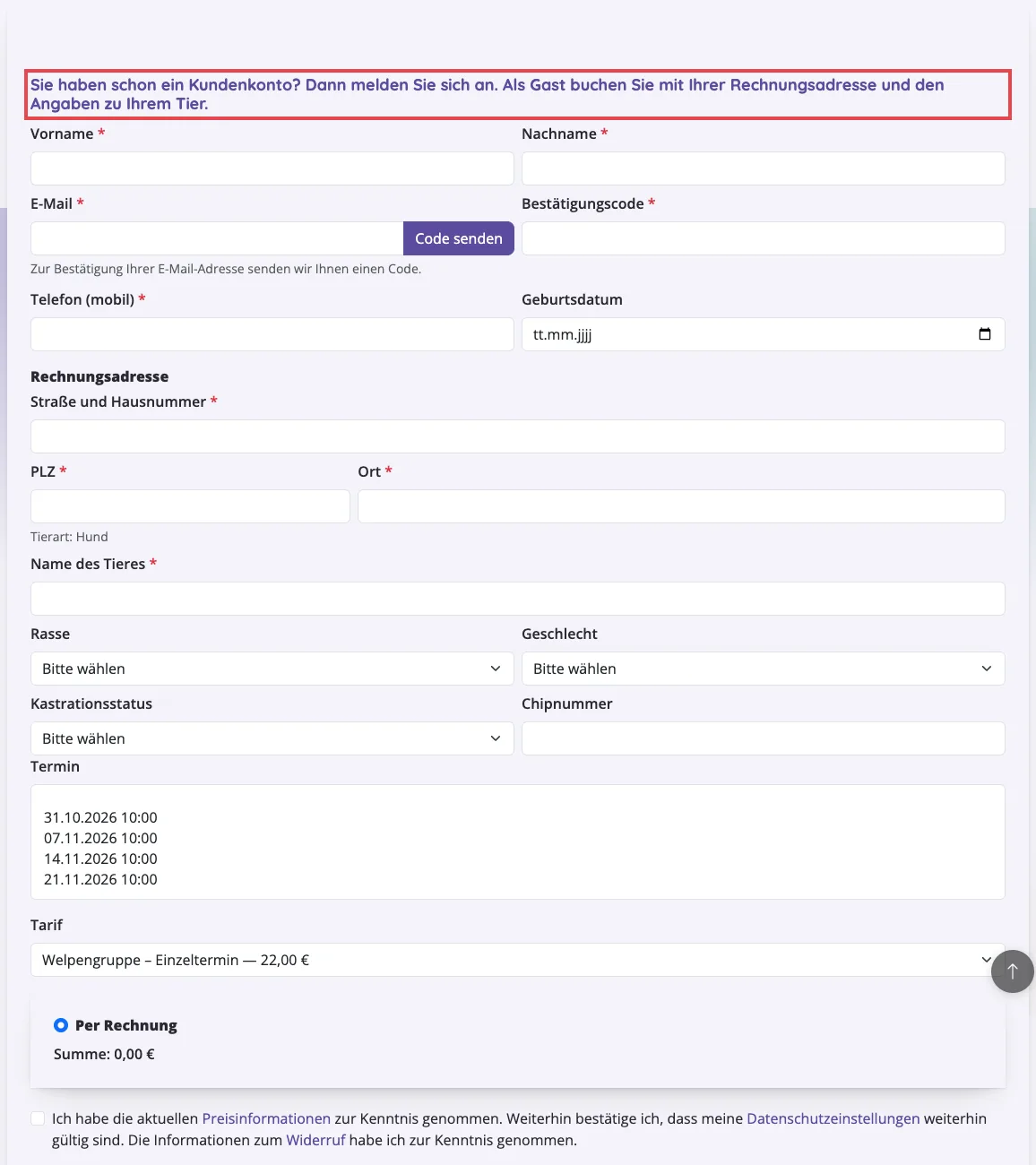Open the Geburtsdatum calendar picker icon
Screen dimensions: 1036x1165
pos(985,334)
